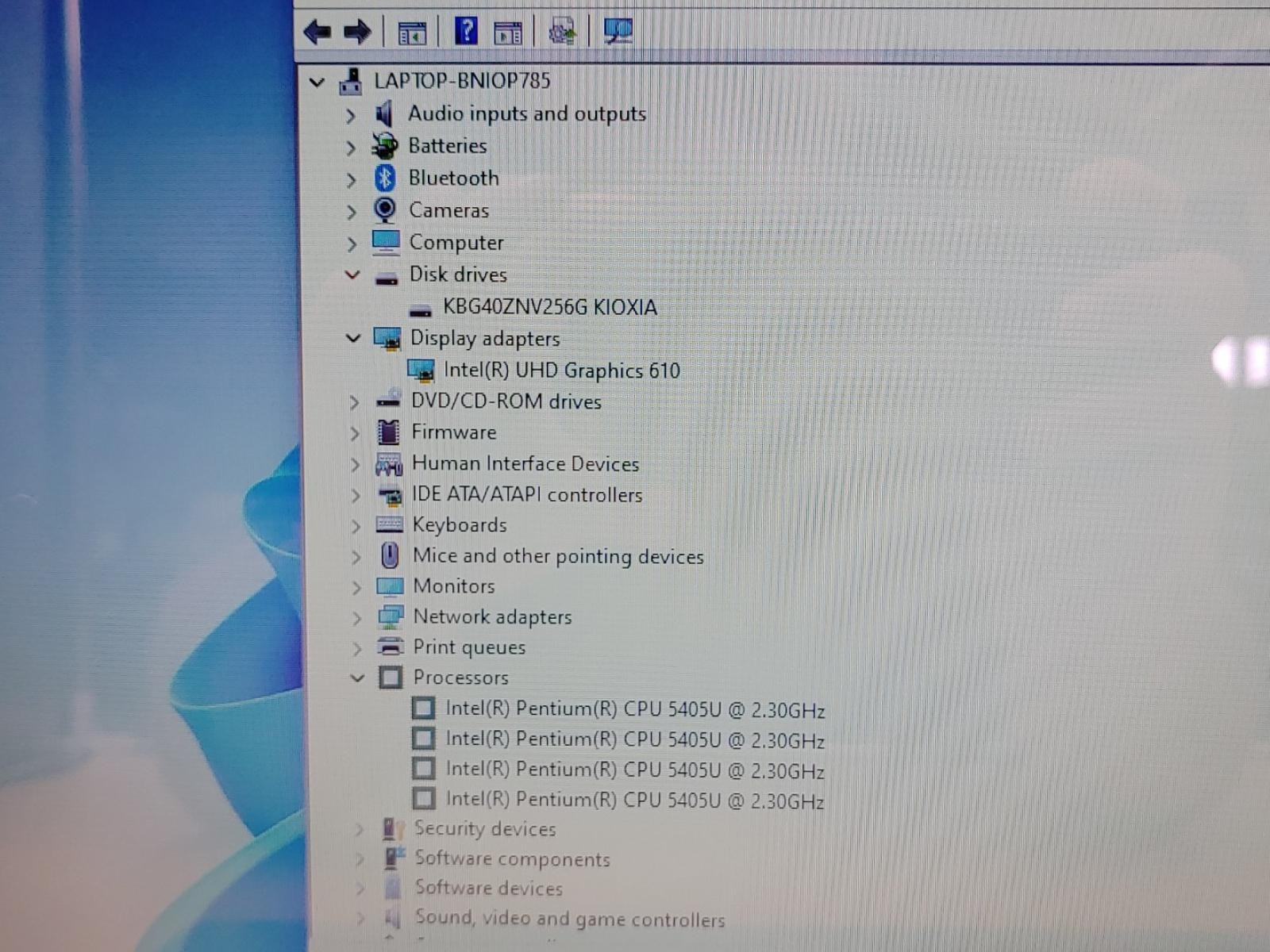Expand the Firmware category

pyautogui.click(x=355, y=433)
